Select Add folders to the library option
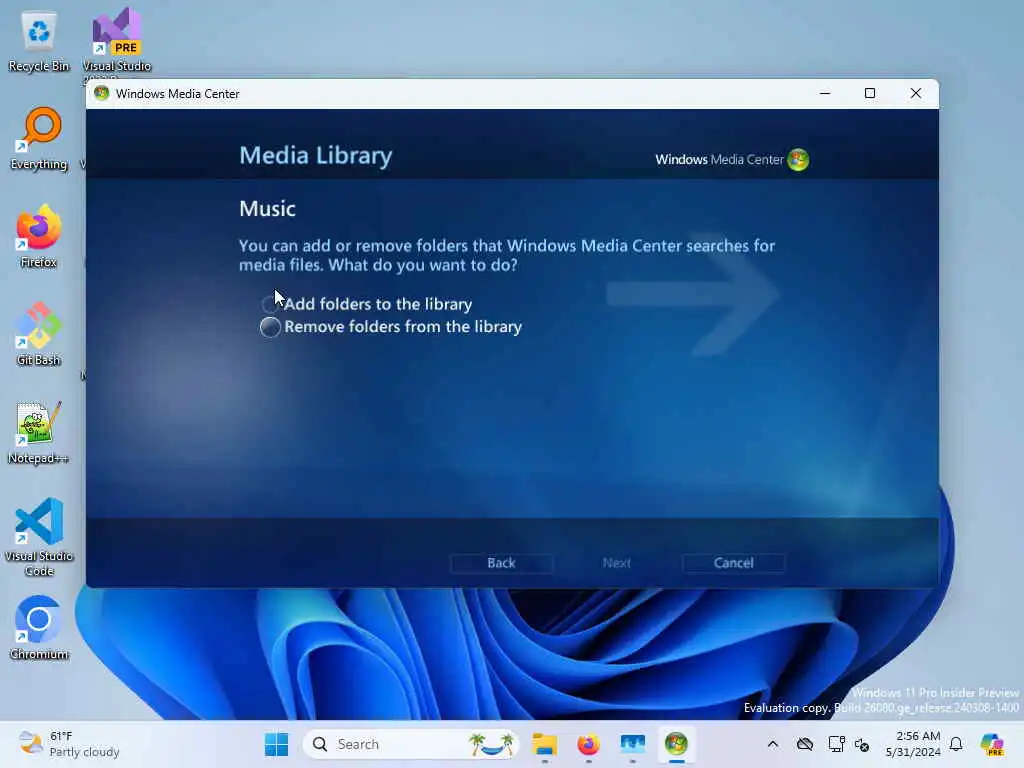The height and width of the screenshot is (768, 1024). [x=368, y=304]
